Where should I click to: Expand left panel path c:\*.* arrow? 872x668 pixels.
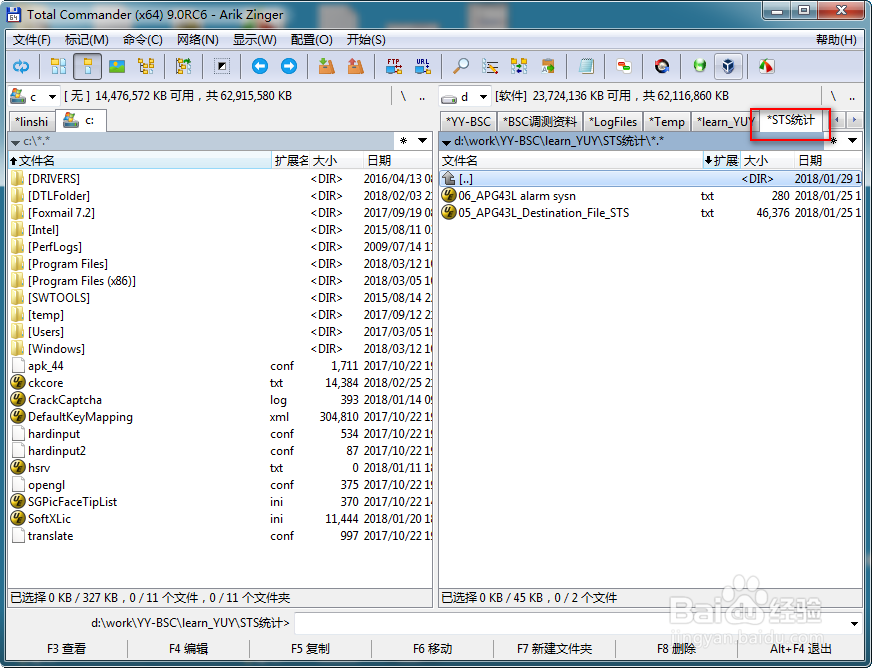coord(16,143)
